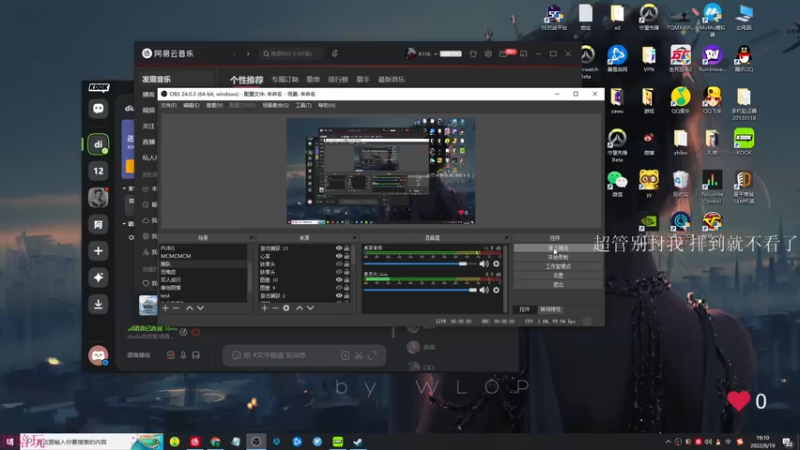Screen dimensions: 800x450
Task: Toggle eye visibility for 图像 10 source
Action: click(x=339, y=280)
